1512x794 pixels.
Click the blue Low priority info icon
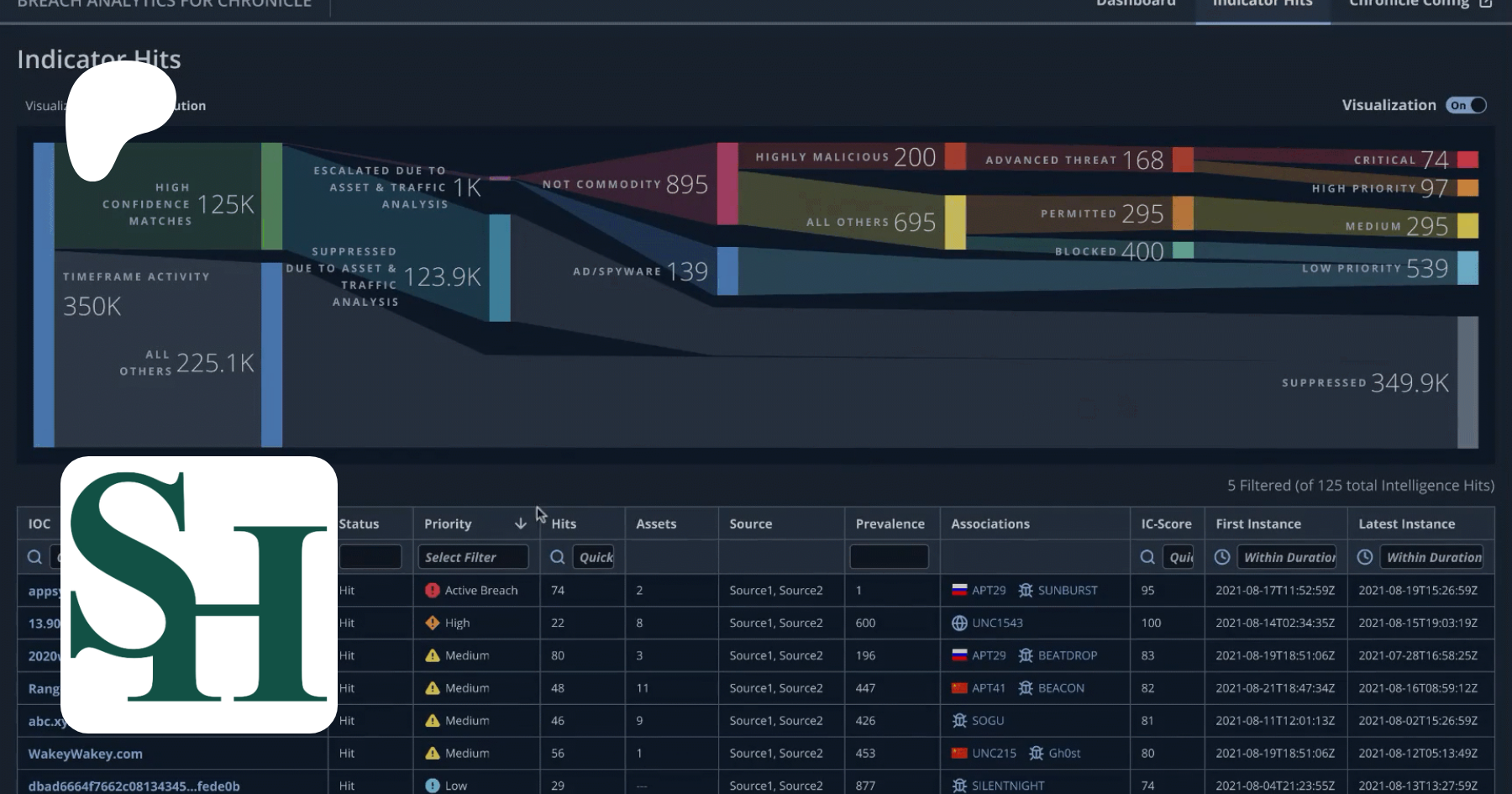point(433,786)
